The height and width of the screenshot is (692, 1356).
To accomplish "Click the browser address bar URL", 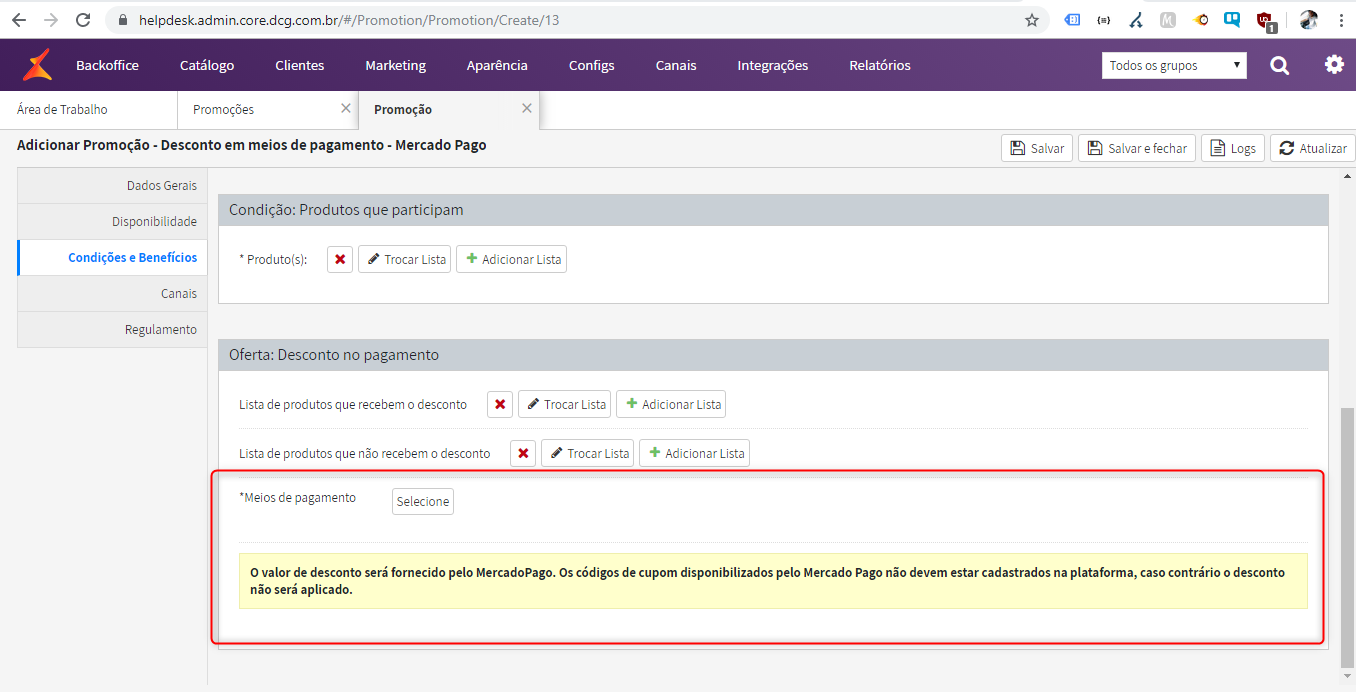I will pyautogui.click(x=349, y=20).
